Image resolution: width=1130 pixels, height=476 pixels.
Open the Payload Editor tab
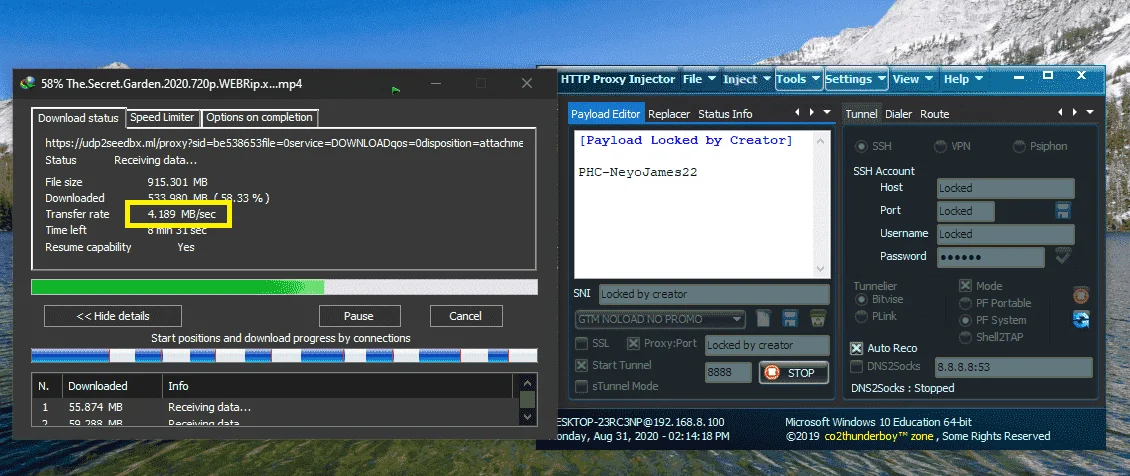coord(605,114)
